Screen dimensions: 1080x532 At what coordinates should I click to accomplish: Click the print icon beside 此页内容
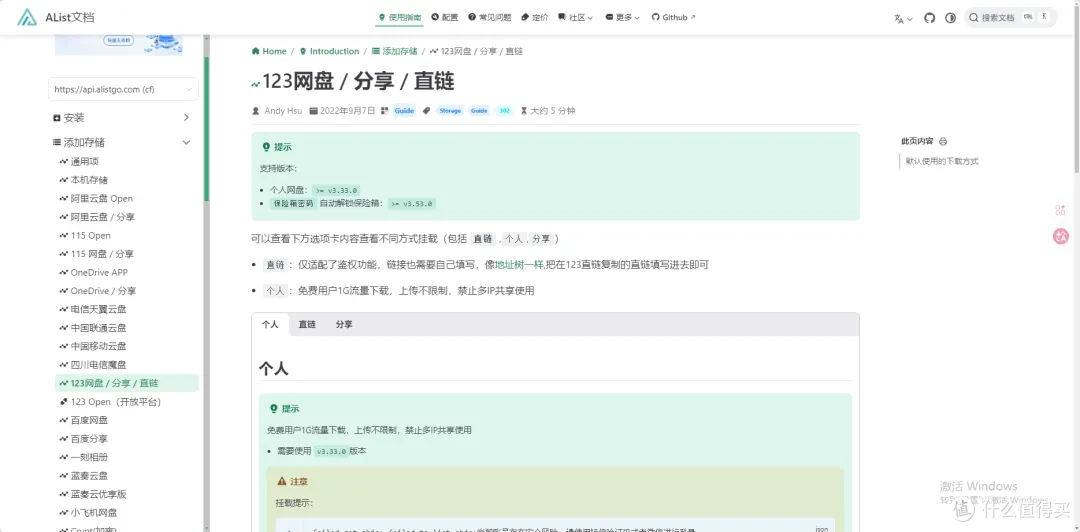943,141
